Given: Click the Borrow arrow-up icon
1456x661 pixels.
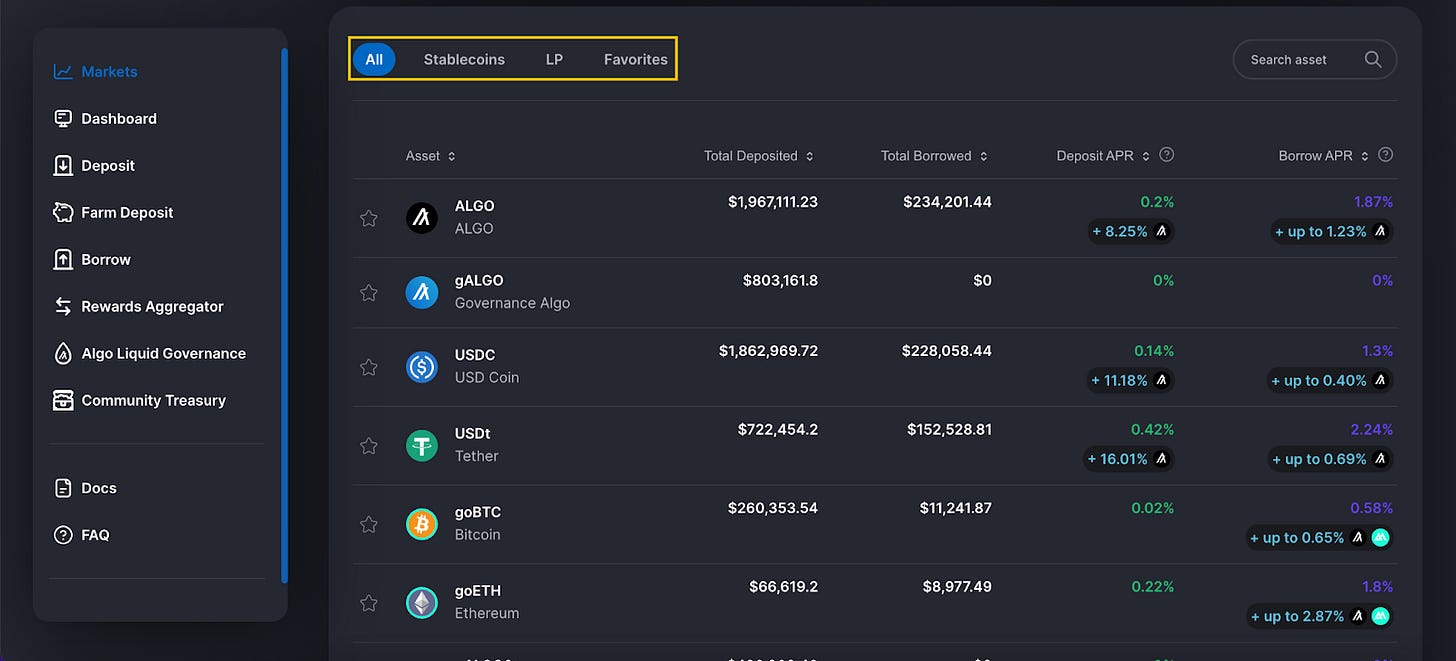Looking at the screenshot, I should pyautogui.click(x=63, y=260).
